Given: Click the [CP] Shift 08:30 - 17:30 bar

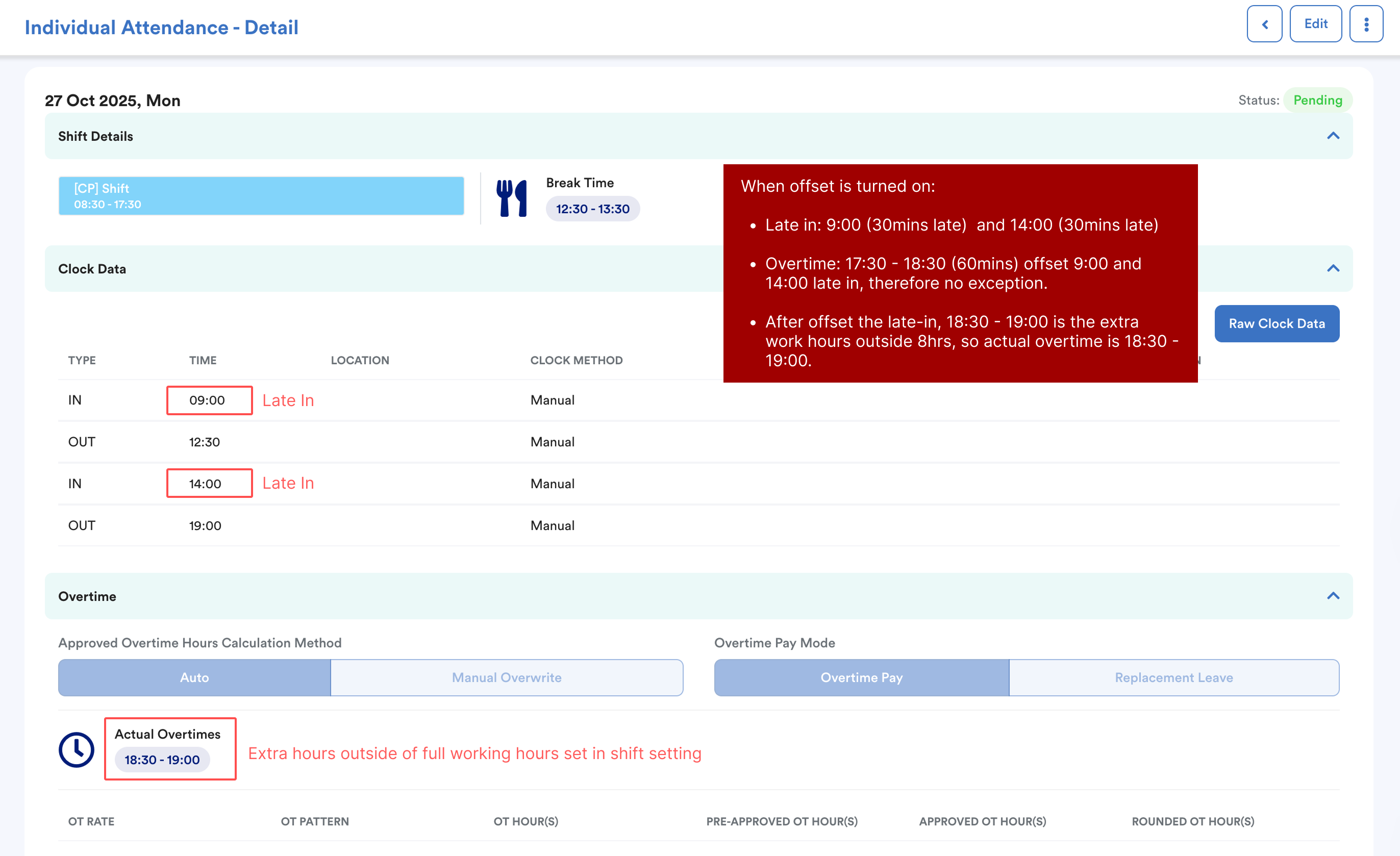Looking at the screenshot, I should click(261, 196).
